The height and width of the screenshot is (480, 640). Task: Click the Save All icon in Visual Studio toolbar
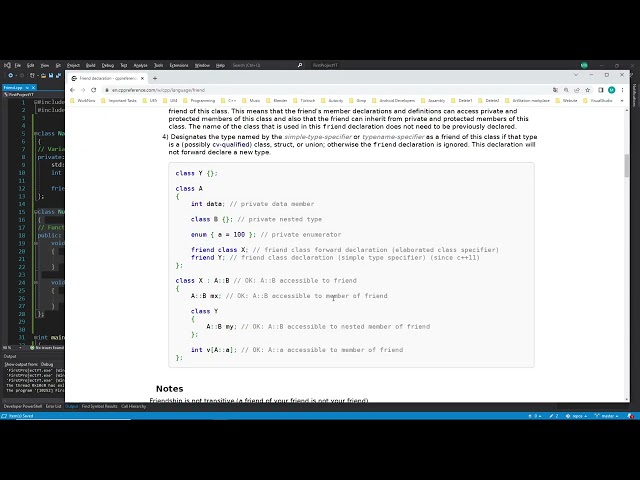coord(58,76)
